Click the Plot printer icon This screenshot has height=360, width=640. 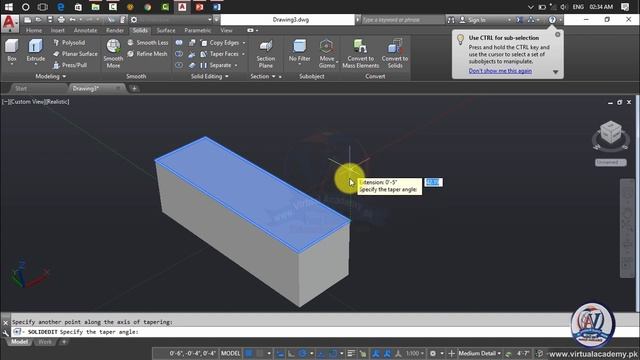coord(61,20)
